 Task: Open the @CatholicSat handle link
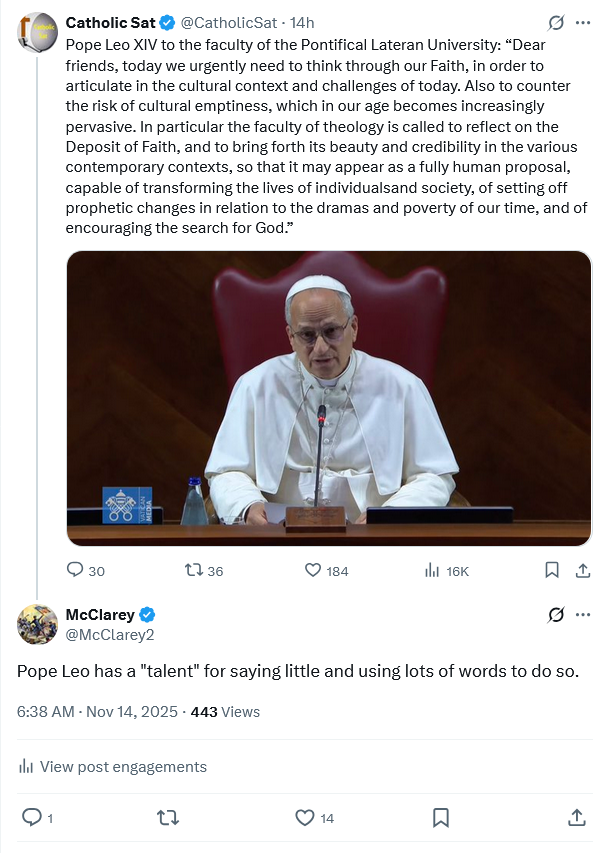click(231, 21)
